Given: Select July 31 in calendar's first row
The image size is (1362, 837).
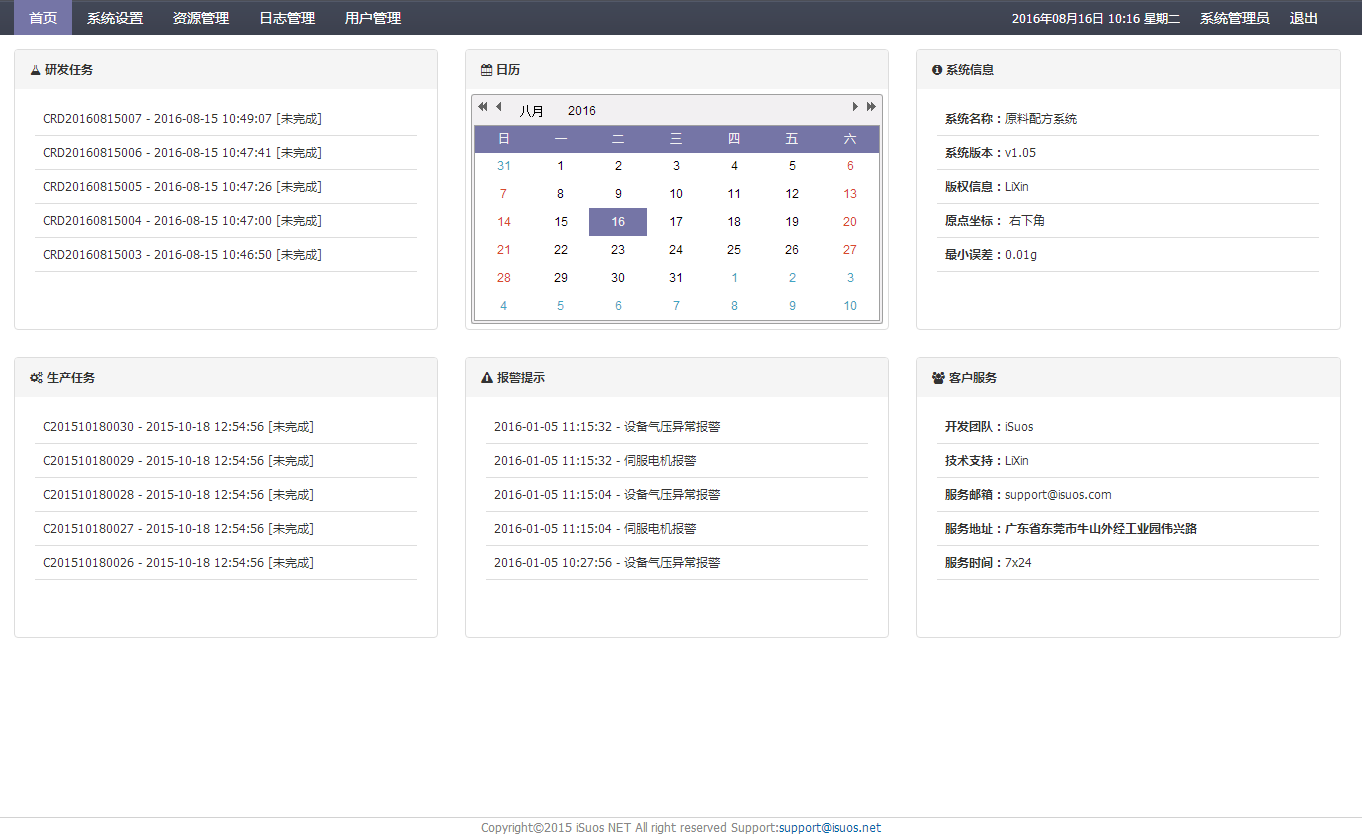Looking at the screenshot, I should coord(504,166).
